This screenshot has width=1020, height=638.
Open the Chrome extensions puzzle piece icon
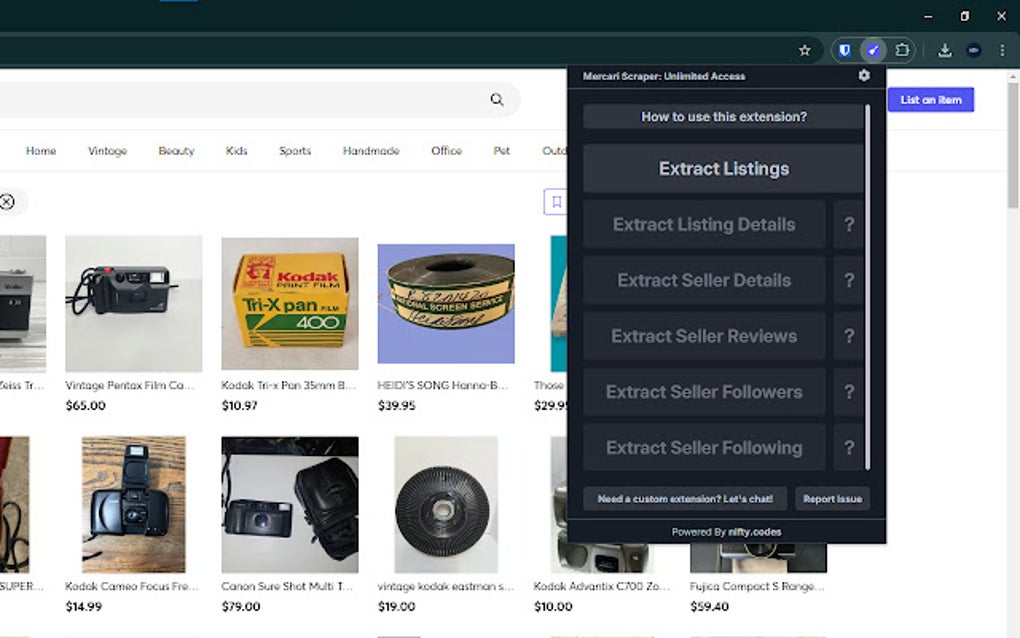point(902,49)
